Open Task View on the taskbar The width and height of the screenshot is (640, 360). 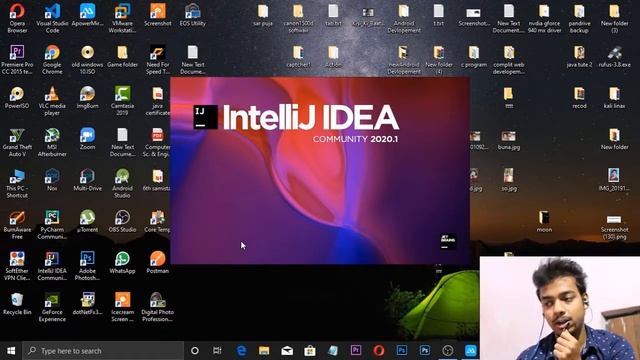tap(217, 351)
